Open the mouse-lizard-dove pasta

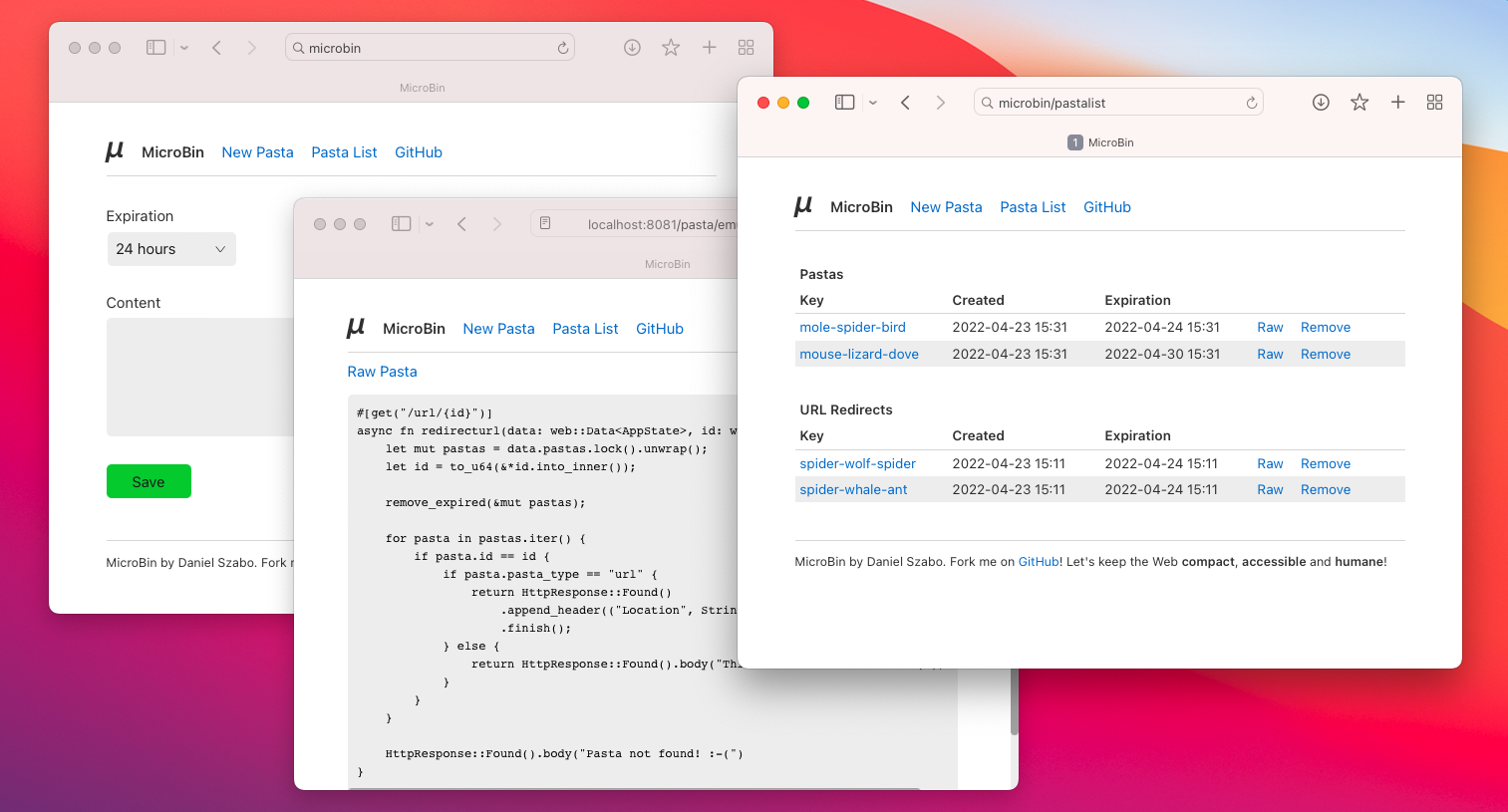(859, 354)
